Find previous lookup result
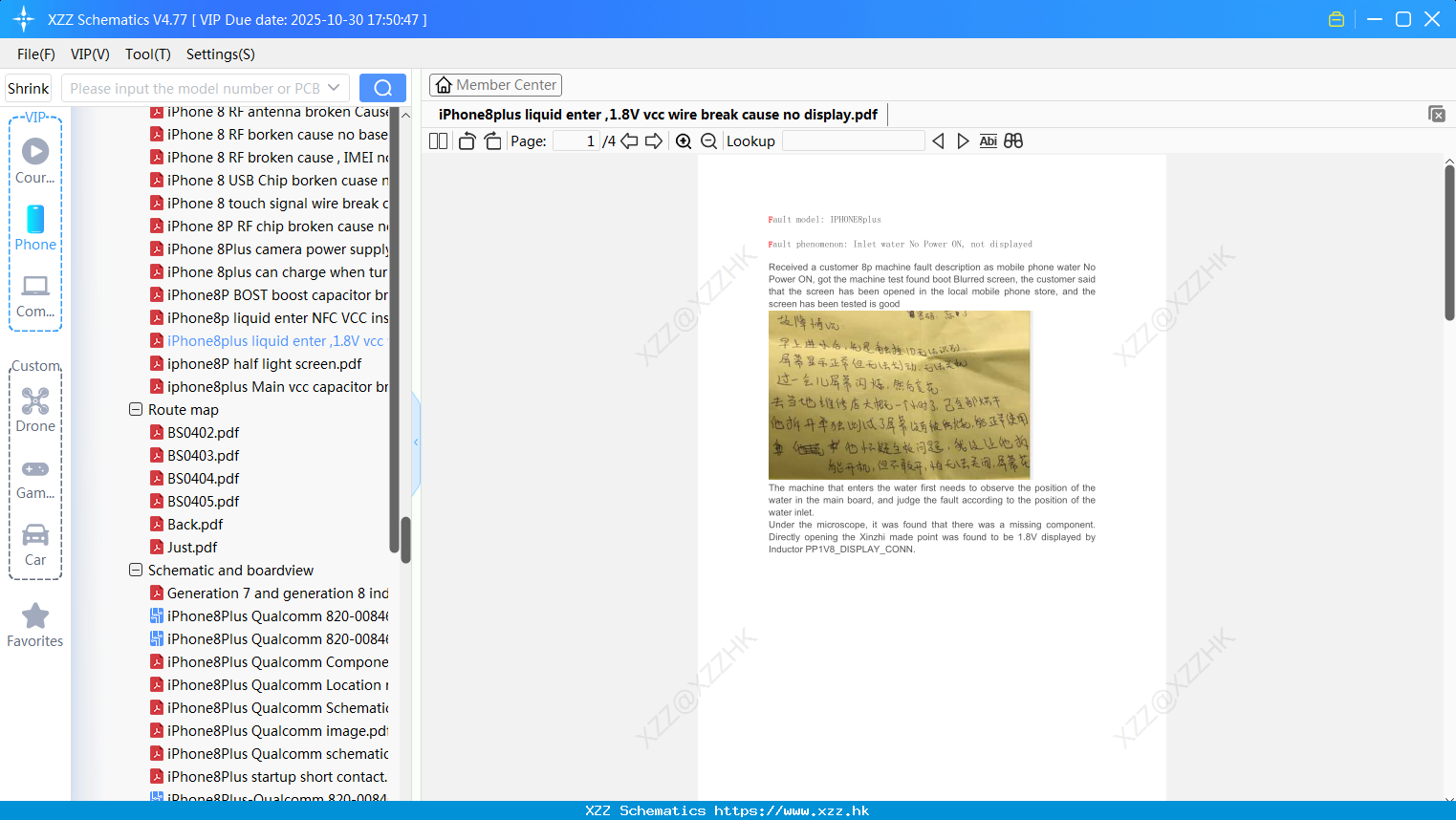 tap(938, 140)
